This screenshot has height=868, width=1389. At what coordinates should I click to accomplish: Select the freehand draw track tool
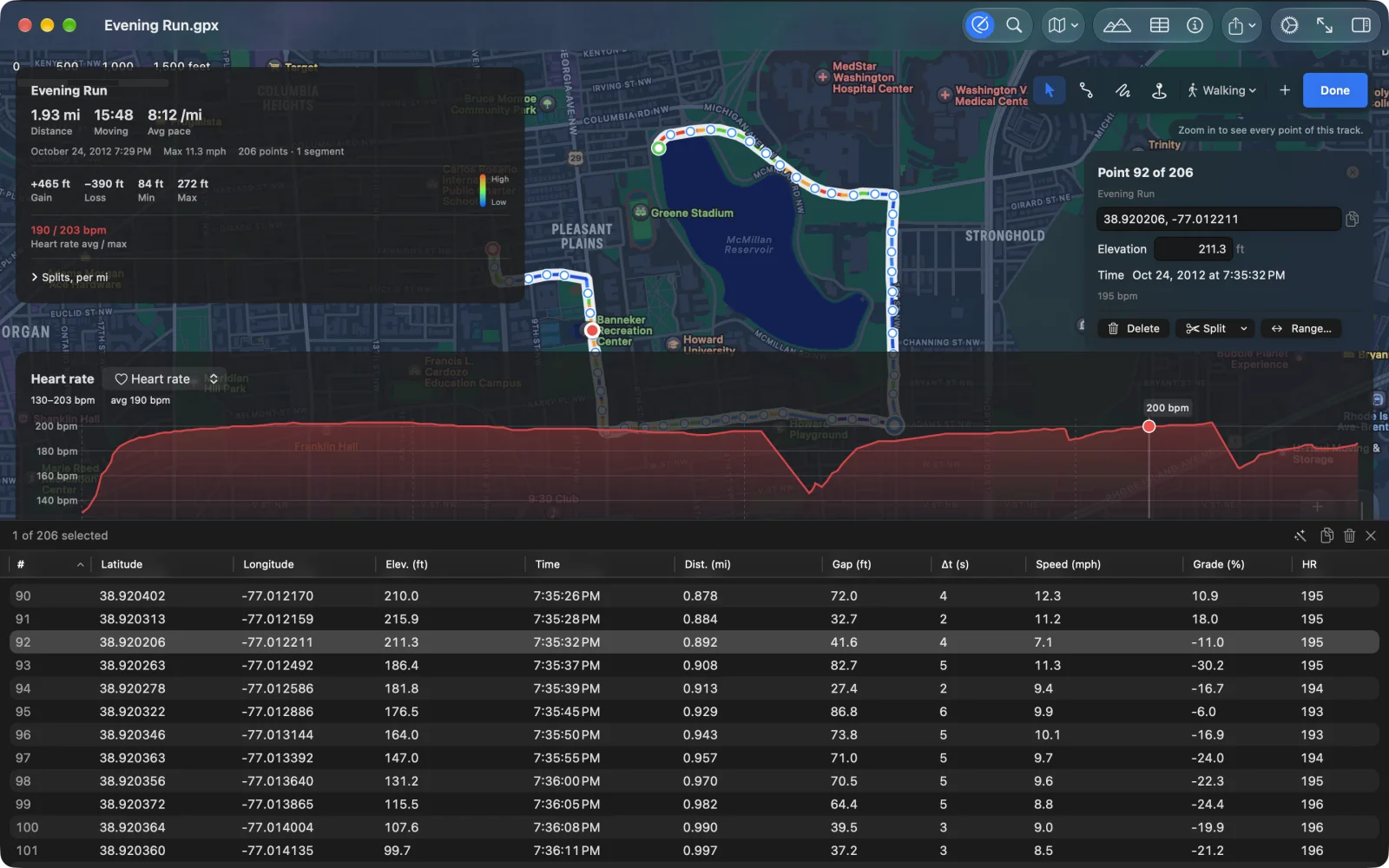tap(1122, 90)
